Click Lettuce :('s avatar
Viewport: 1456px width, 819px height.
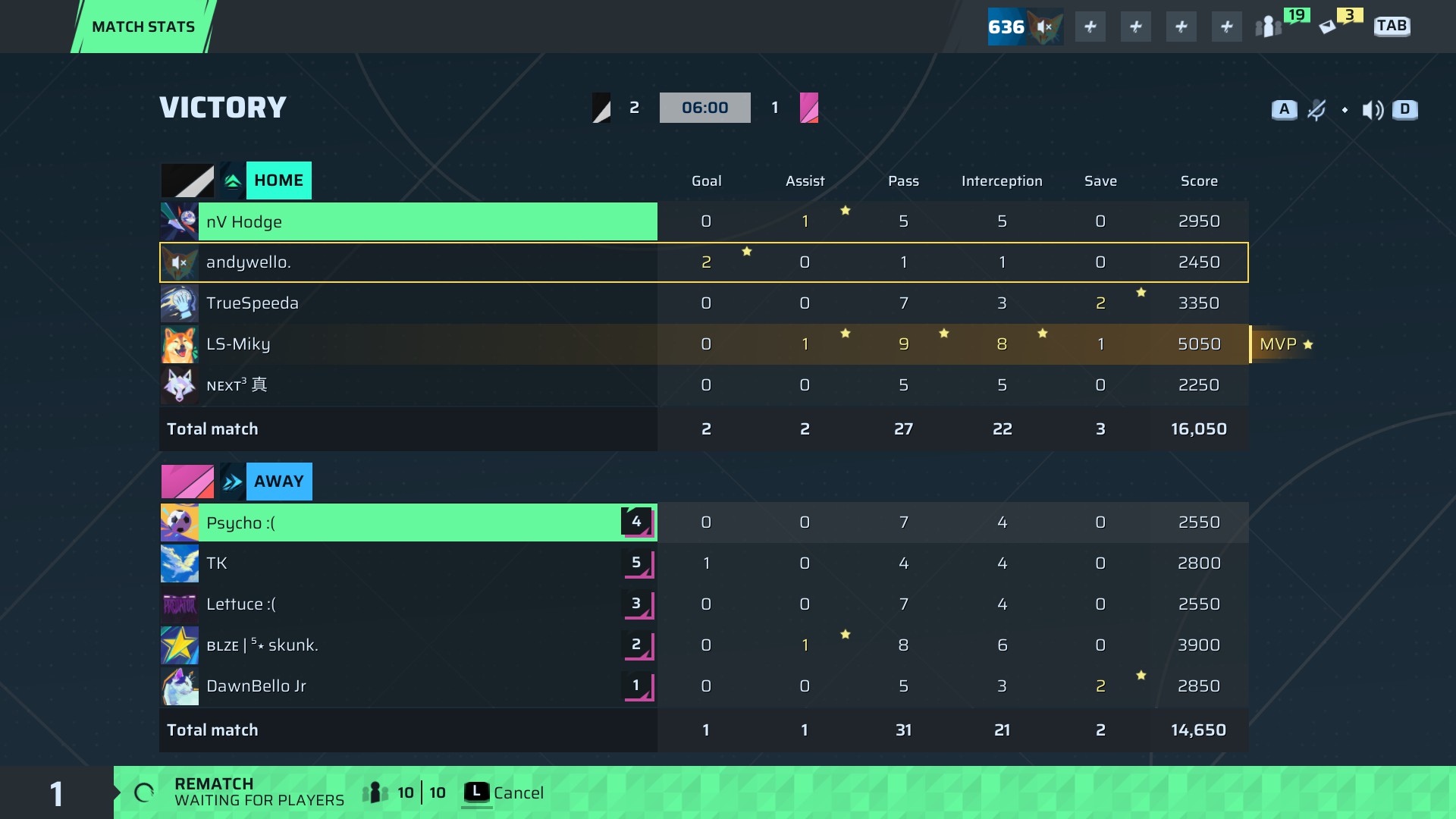click(180, 604)
